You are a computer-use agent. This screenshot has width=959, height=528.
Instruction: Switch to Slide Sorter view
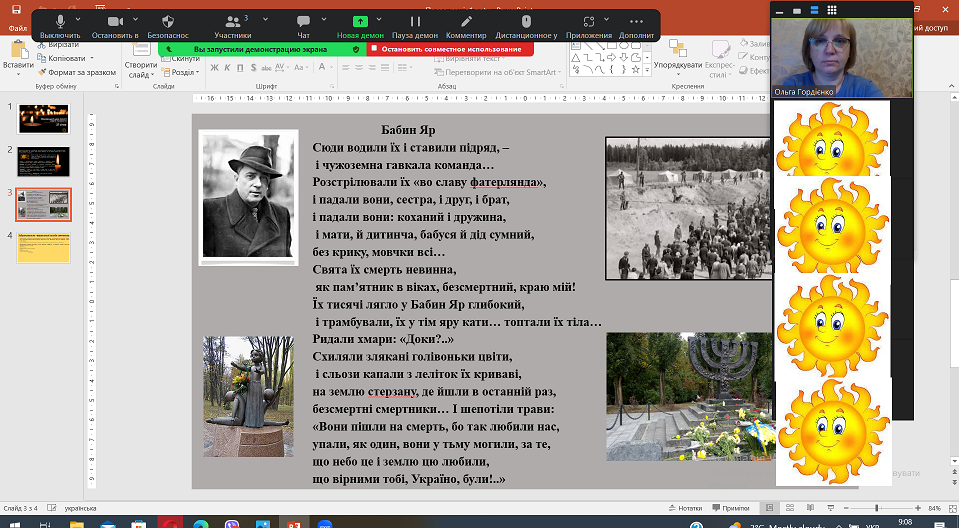pos(790,508)
